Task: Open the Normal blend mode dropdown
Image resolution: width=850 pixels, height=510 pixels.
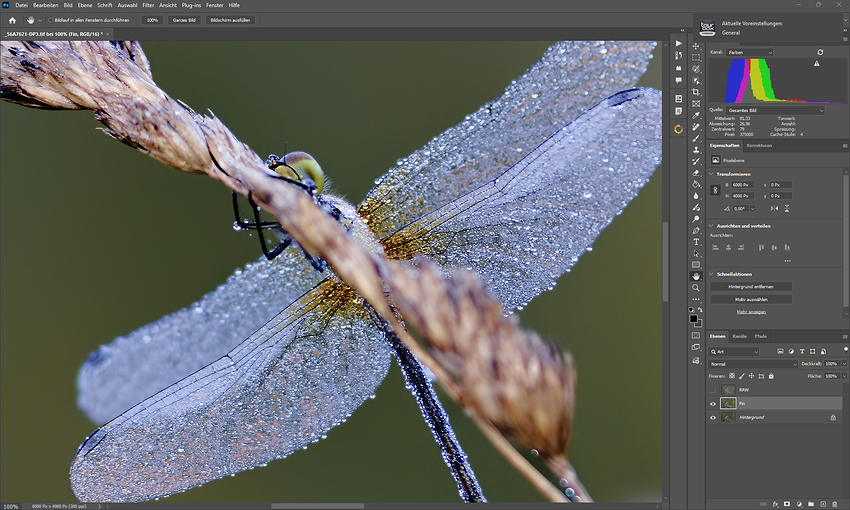Action: pyautogui.click(x=753, y=364)
